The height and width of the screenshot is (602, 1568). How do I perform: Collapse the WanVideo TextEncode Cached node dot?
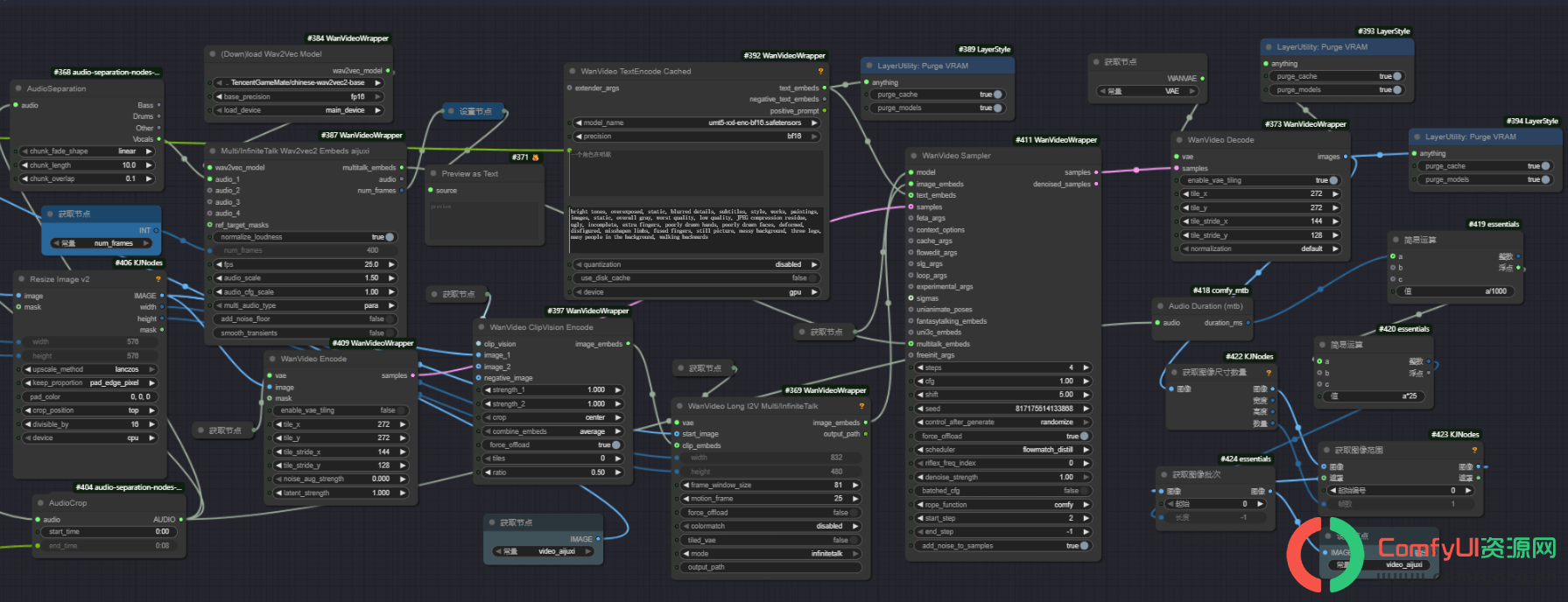[x=573, y=72]
